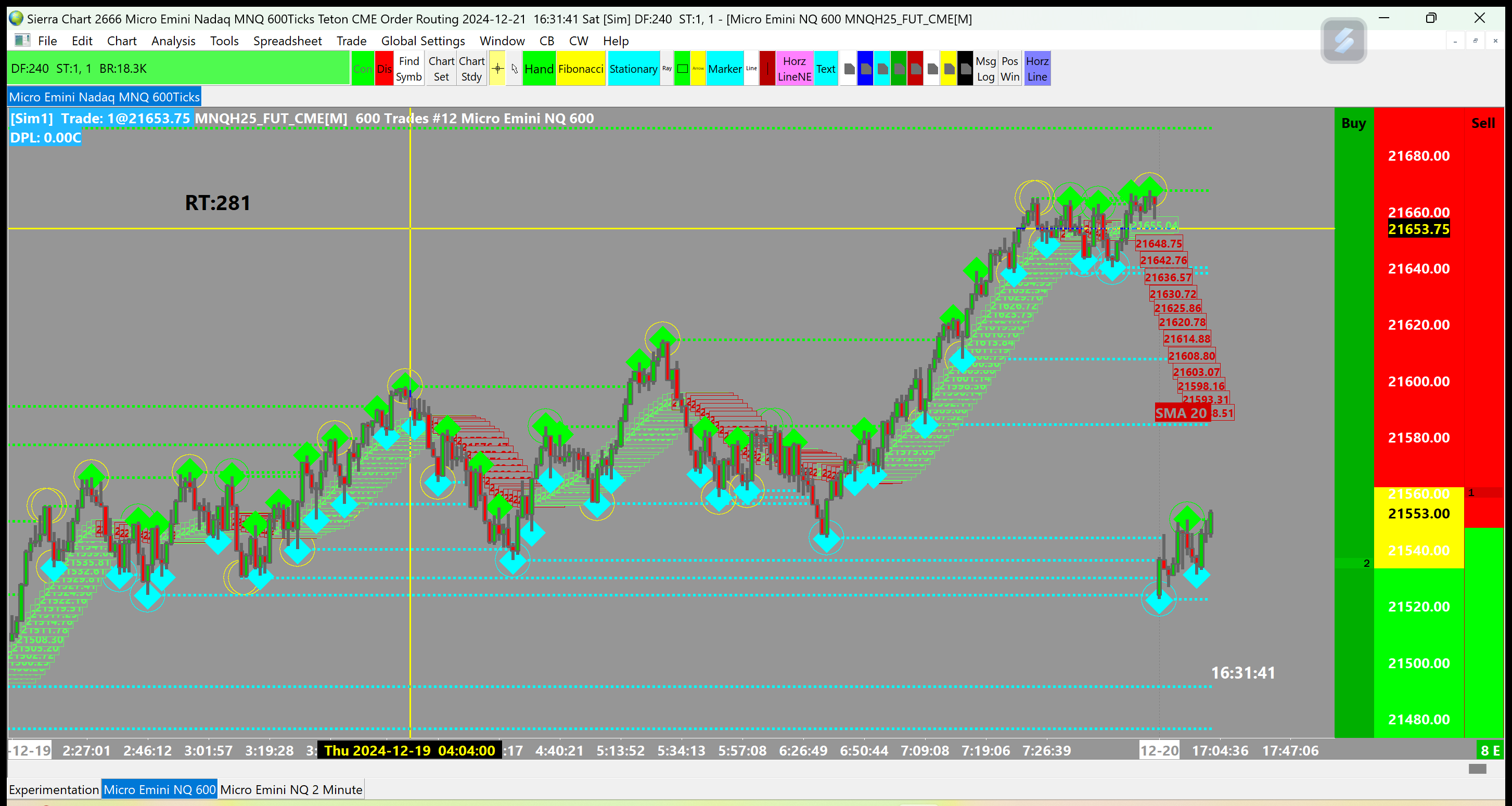The width and height of the screenshot is (1512, 806).
Task: Click the blue drawing color button
Action: (x=865, y=69)
